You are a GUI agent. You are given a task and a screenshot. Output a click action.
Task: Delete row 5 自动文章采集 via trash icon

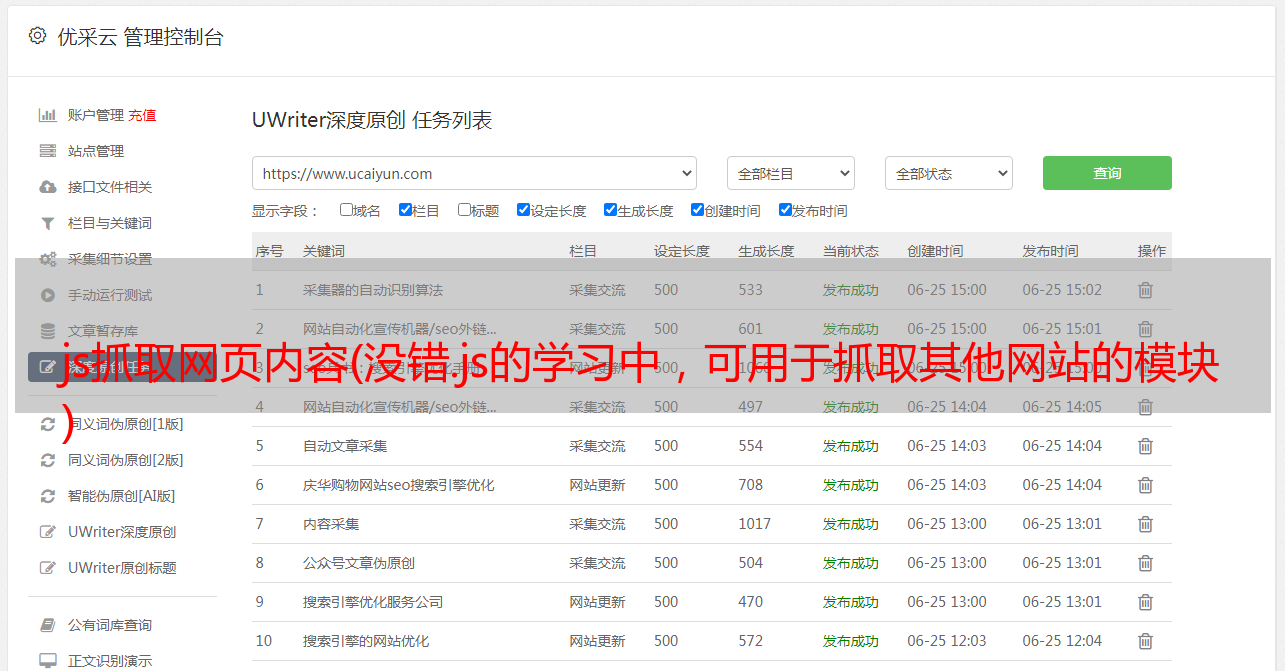(x=1145, y=446)
